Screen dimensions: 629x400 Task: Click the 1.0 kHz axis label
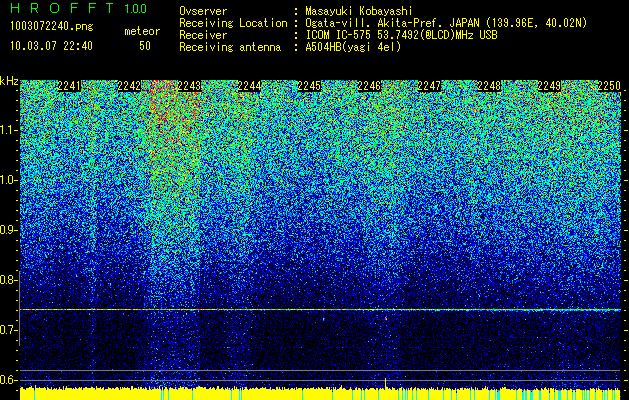pos(9,180)
